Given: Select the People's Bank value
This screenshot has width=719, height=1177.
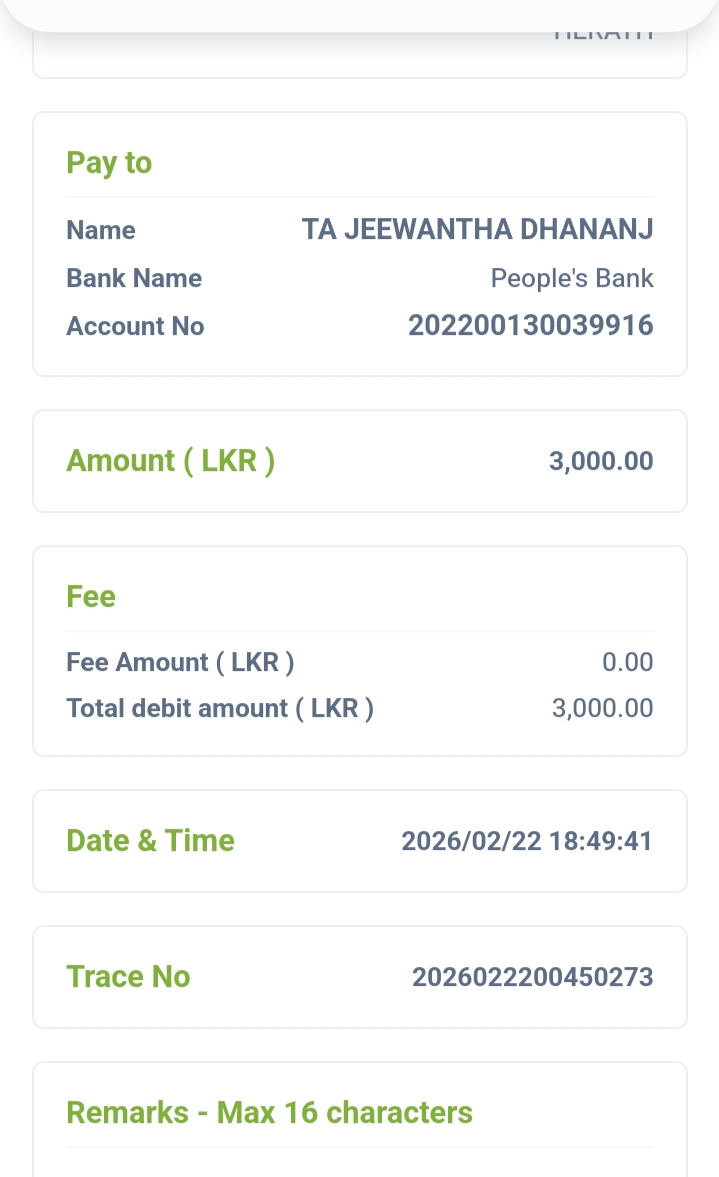Looking at the screenshot, I should (x=571, y=278).
